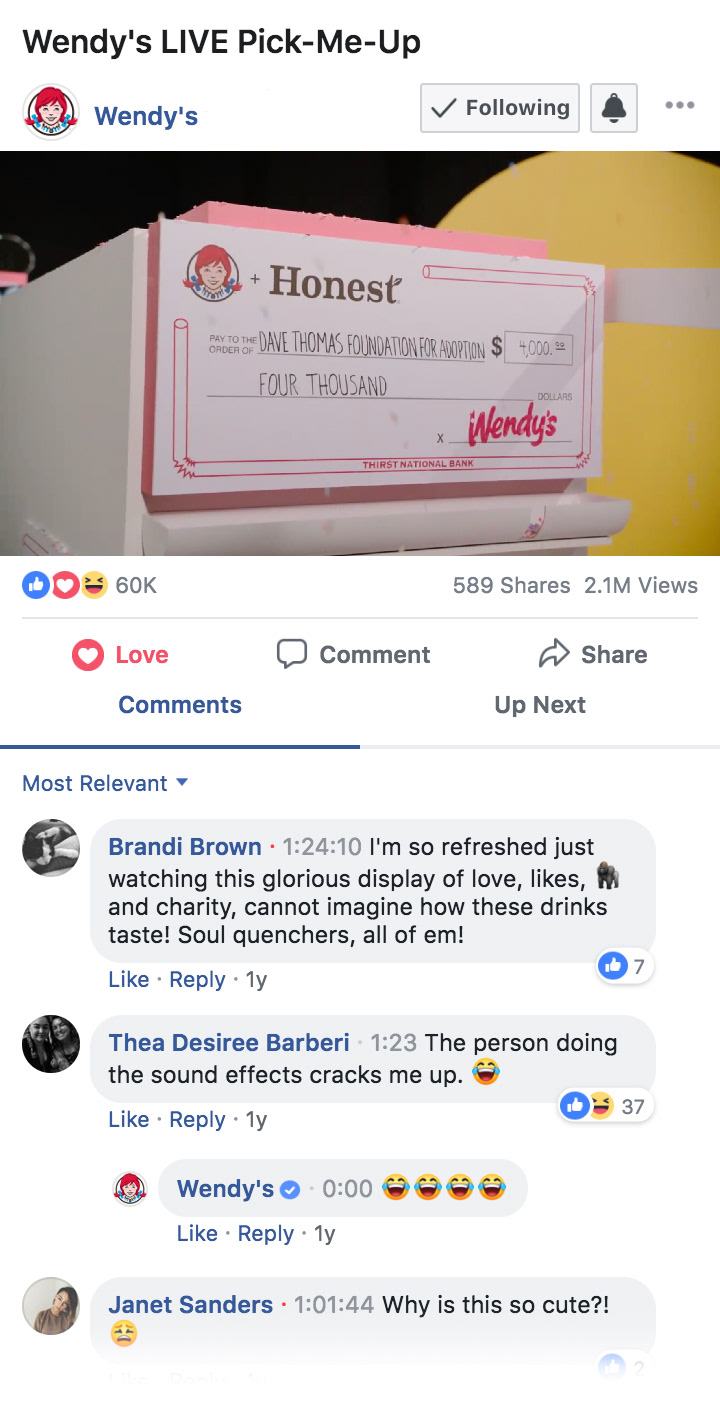Click Wendy's profile avatar at top
720x1412 pixels.
pos(50,112)
